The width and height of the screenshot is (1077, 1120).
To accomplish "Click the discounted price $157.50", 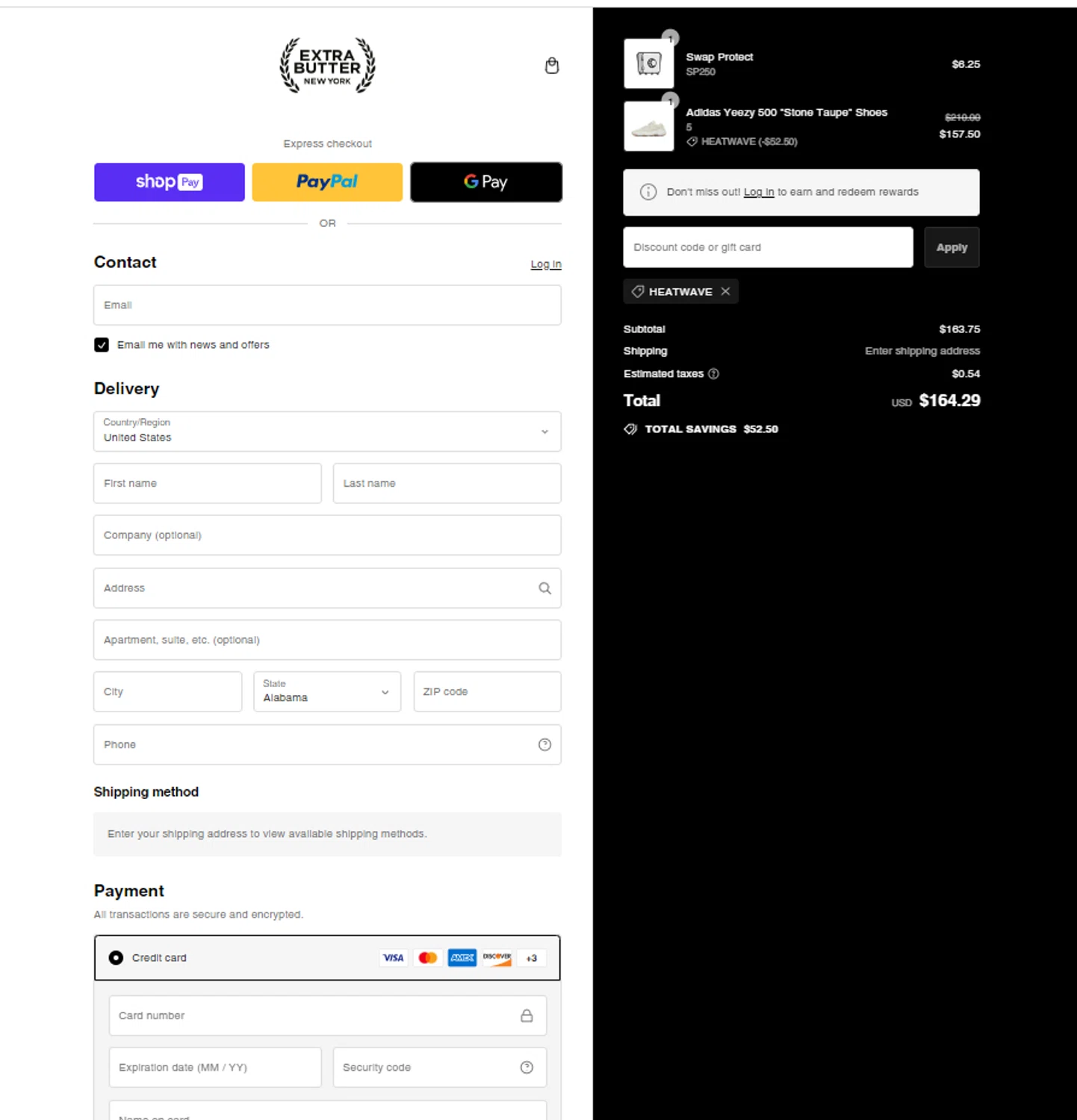I will coord(960,134).
